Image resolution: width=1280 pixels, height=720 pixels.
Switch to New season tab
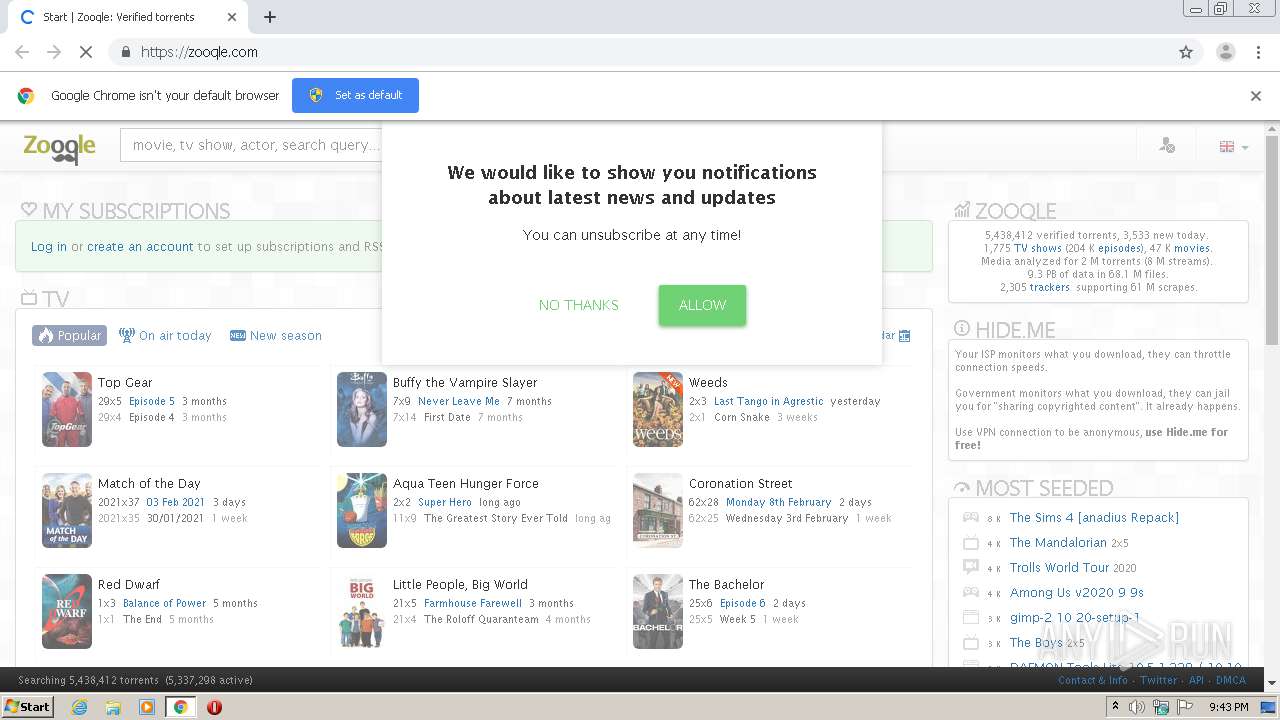click(276, 336)
